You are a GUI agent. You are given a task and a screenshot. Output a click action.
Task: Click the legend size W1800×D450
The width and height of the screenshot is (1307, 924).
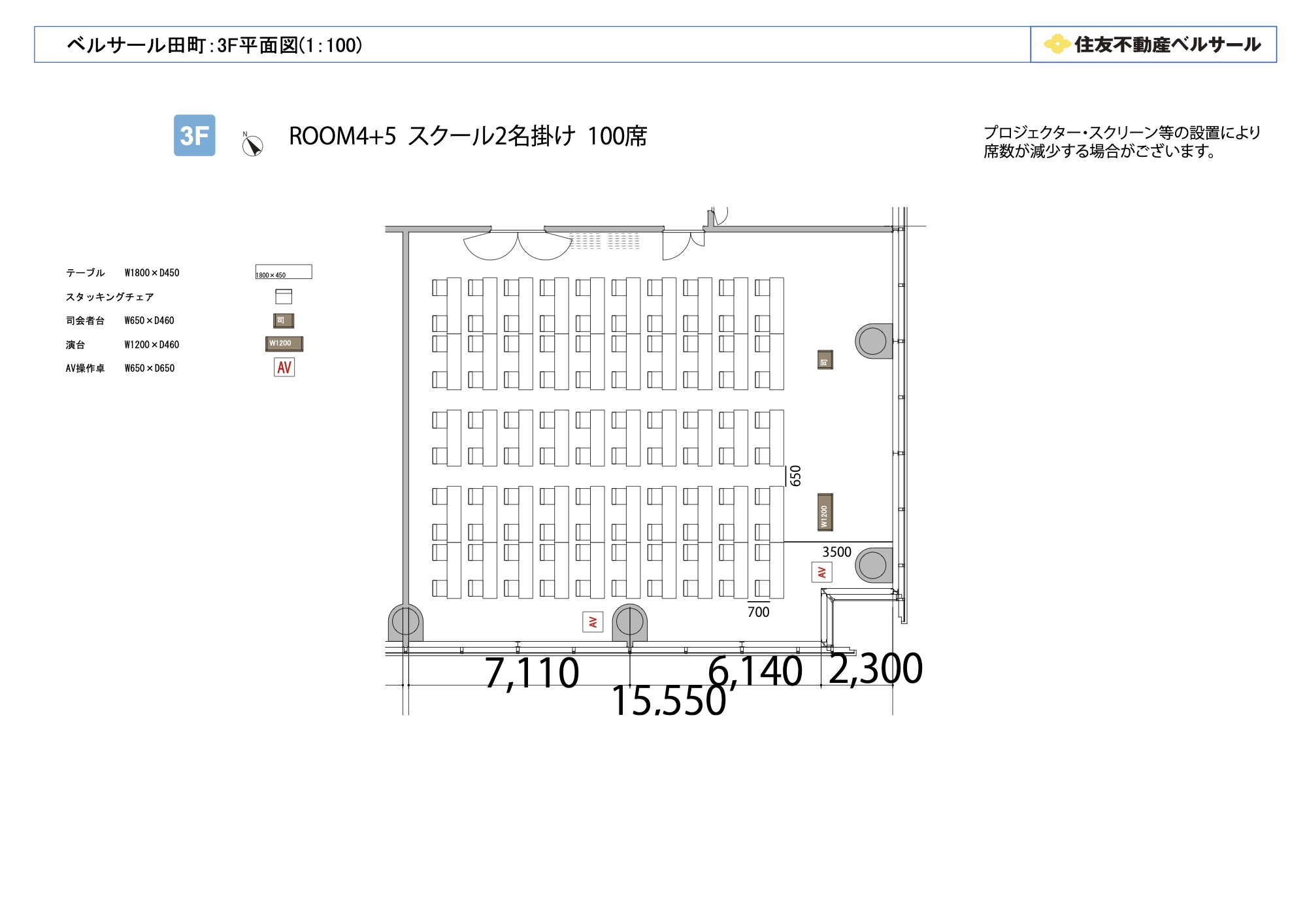click(152, 272)
